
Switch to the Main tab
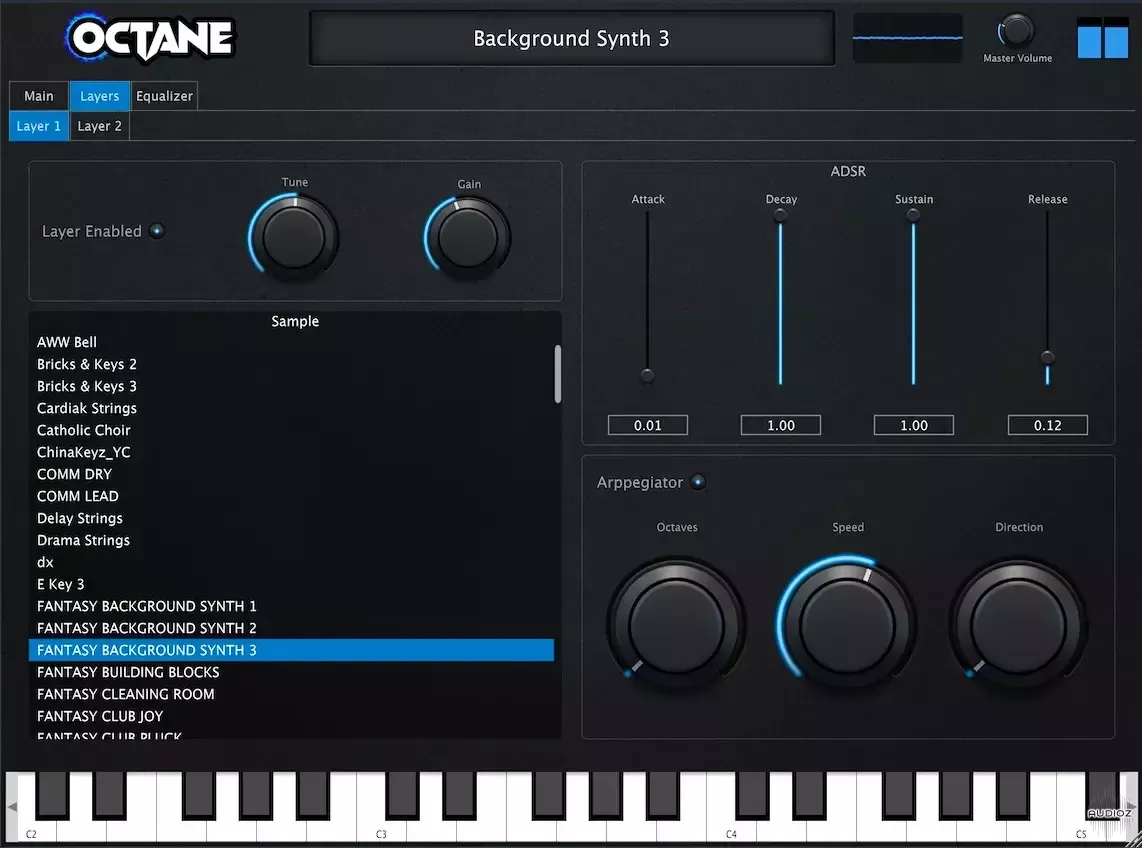(38, 95)
